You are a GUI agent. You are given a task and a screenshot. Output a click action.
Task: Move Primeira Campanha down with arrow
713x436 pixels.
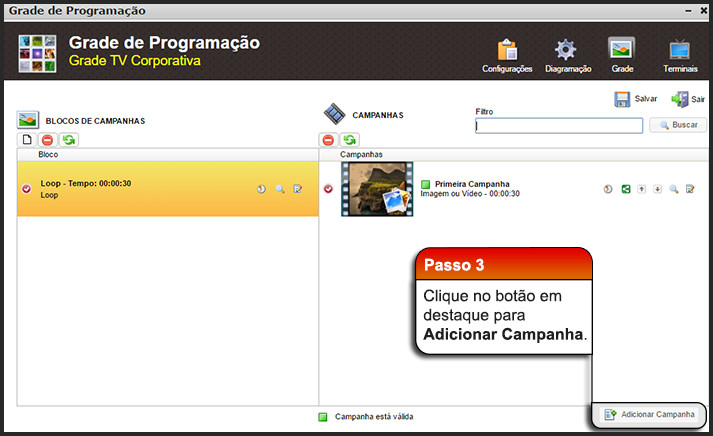(x=658, y=189)
